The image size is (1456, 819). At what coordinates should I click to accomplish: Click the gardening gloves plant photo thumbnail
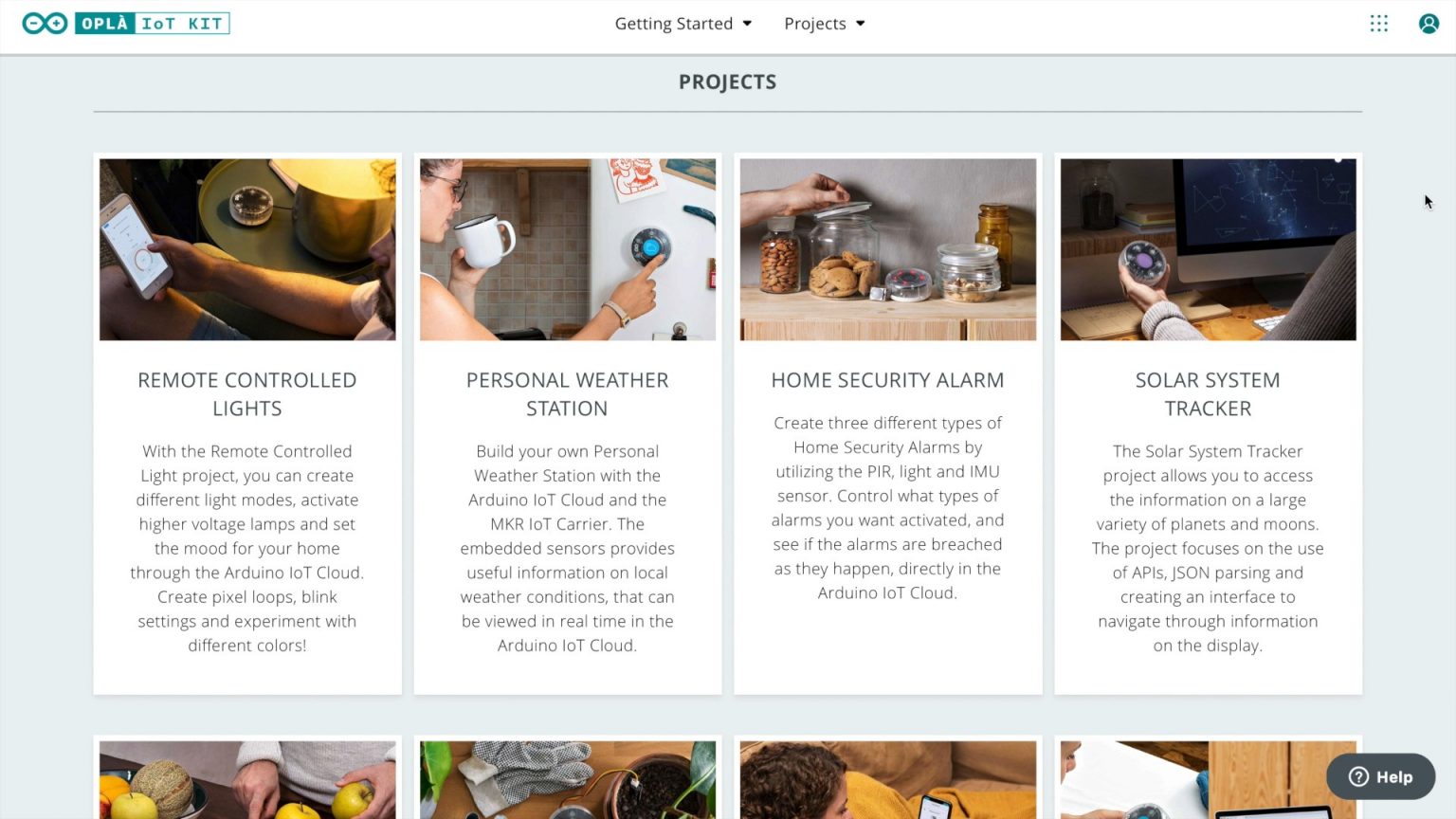(x=567, y=779)
